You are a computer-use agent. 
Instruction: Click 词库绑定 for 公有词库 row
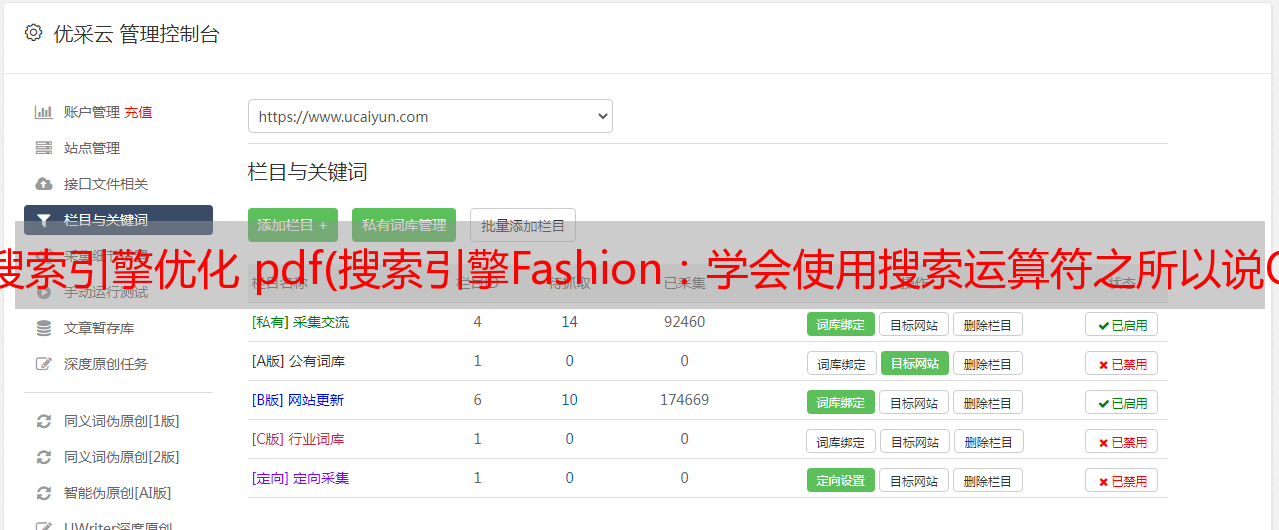click(842, 363)
